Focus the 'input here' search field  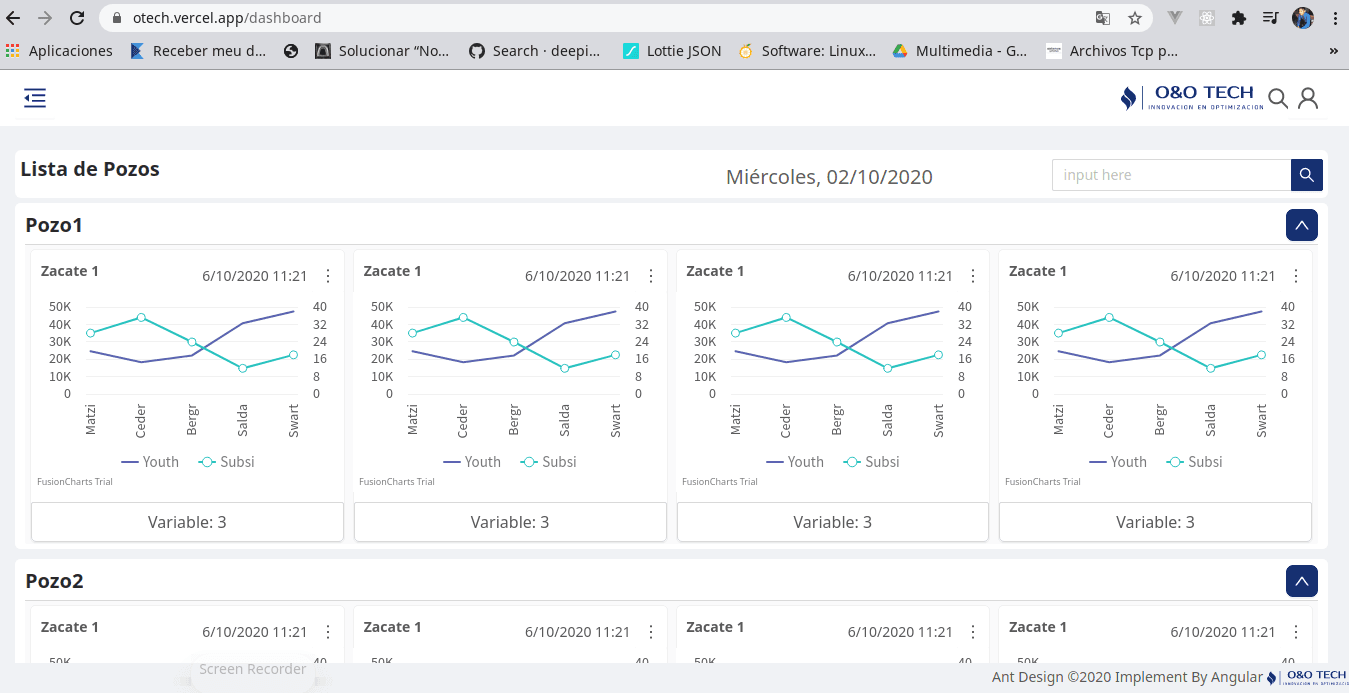1171,175
